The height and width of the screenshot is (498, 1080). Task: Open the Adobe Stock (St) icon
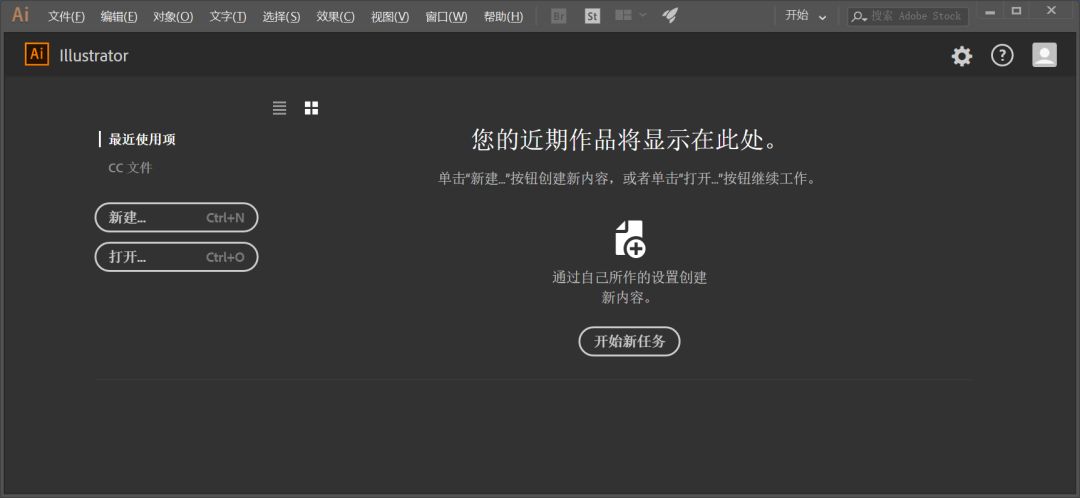(x=592, y=16)
